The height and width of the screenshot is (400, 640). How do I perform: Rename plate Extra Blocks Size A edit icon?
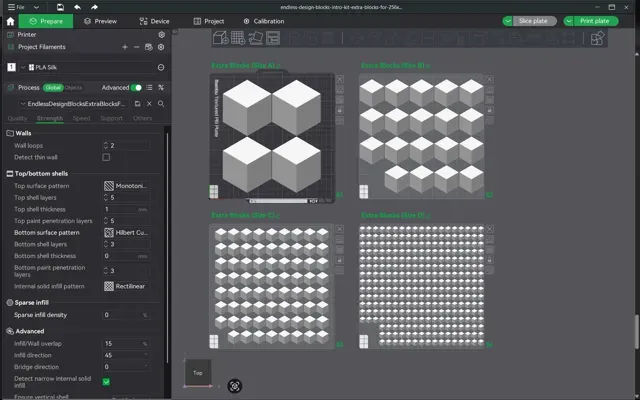click(278, 66)
